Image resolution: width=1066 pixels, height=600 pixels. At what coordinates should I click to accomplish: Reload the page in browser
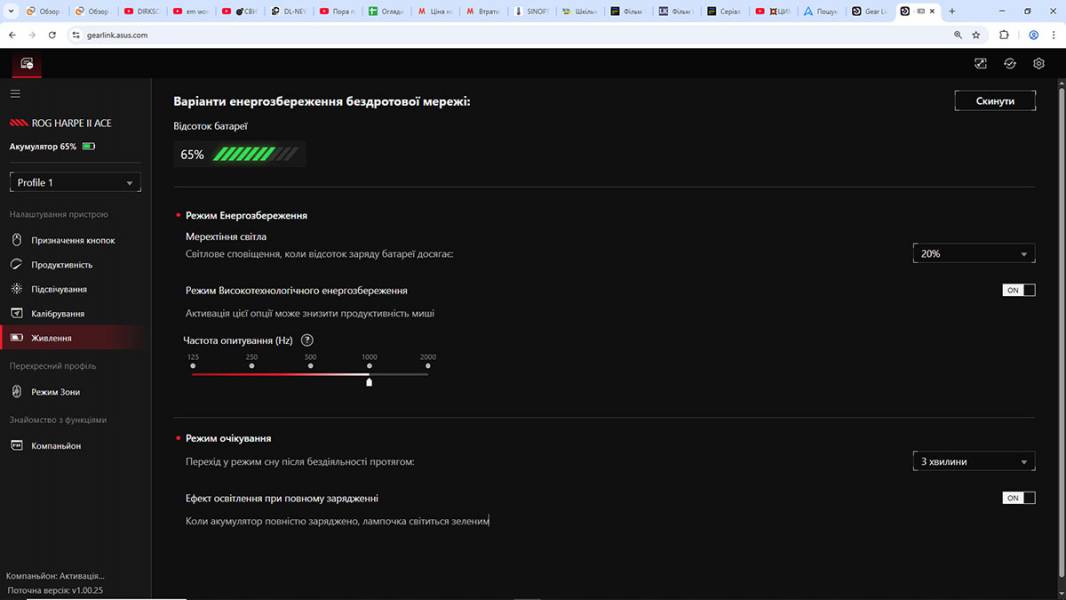pos(52,35)
